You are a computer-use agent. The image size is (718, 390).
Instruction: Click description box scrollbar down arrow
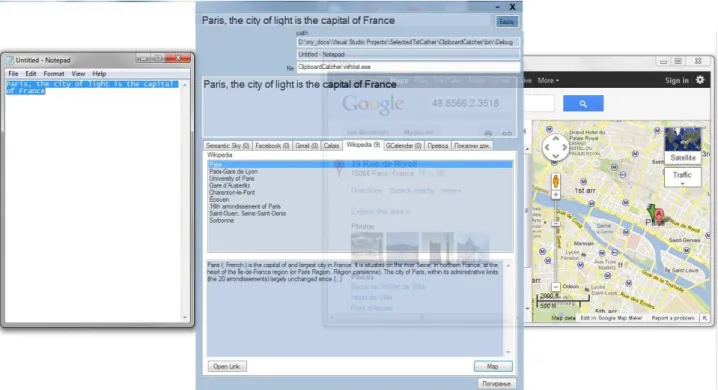[x=508, y=352]
